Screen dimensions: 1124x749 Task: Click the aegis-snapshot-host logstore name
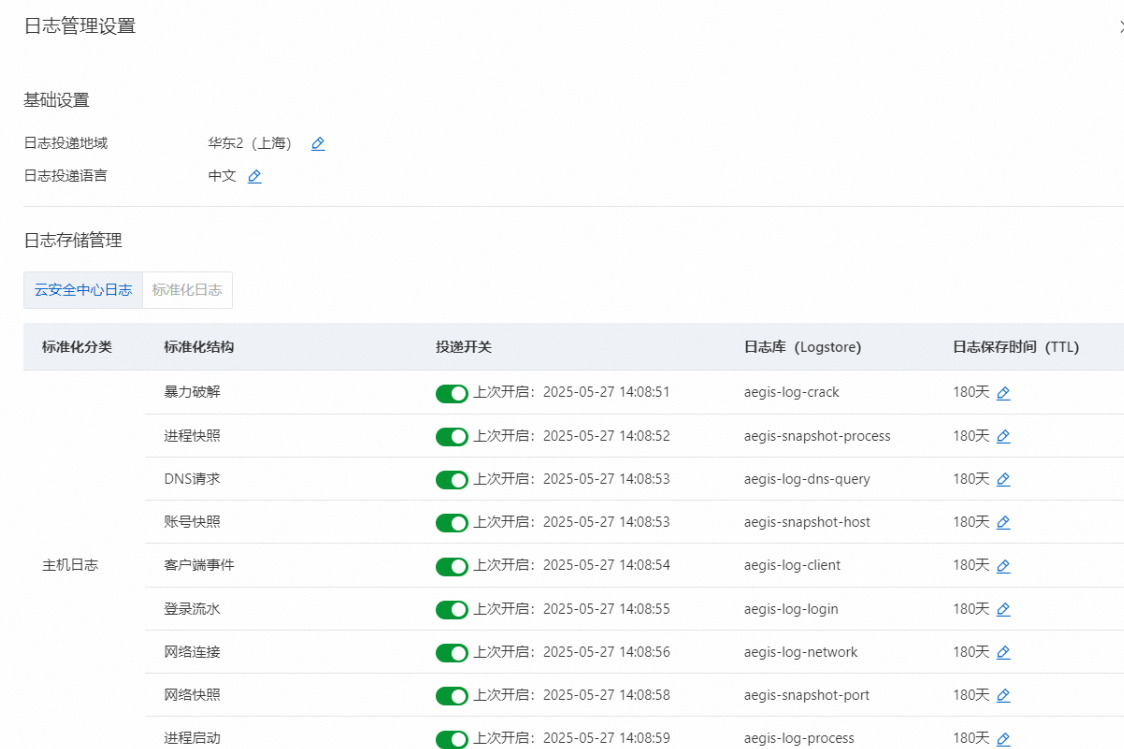pos(807,522)
